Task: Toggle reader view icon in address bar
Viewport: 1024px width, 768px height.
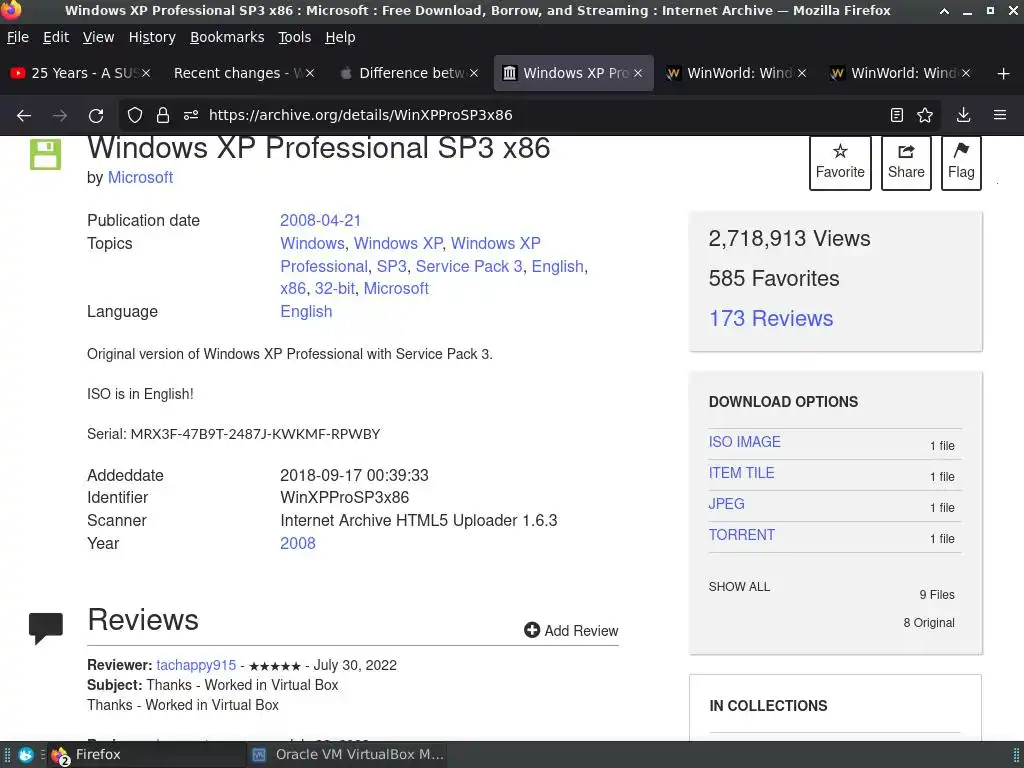Action: click(x=897, y=116)
